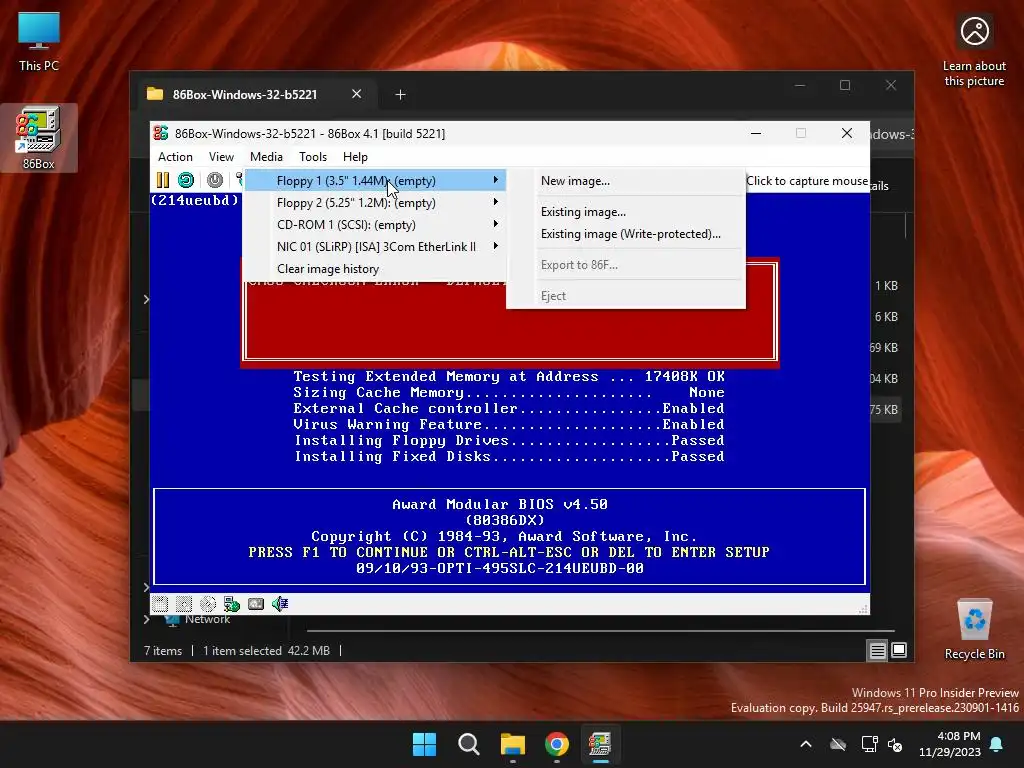Expand the CD-ROM 1 (SCSI) submenu
1024x768 pixels.
coord(375,225)
